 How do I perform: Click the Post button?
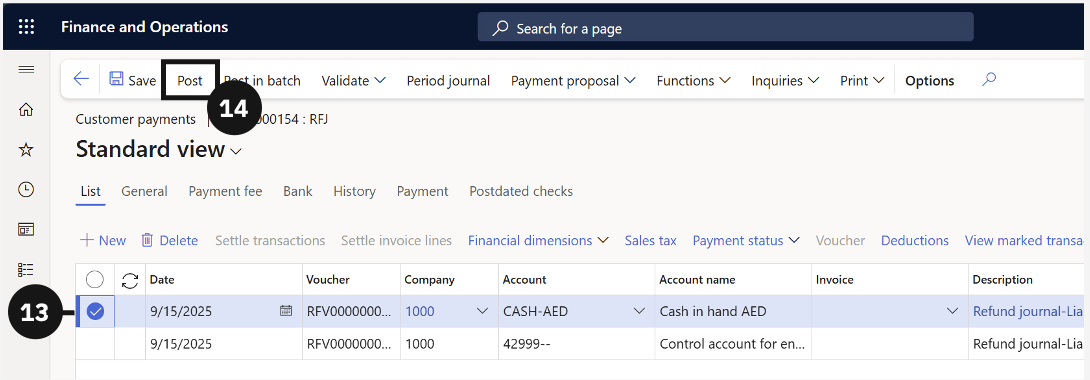point(190,81)
